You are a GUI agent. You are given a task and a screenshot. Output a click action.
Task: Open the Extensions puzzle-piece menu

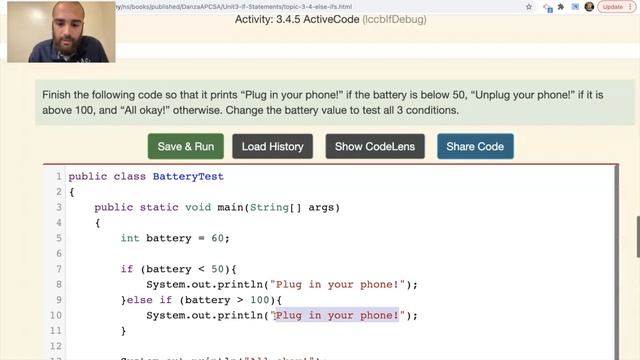561,7
